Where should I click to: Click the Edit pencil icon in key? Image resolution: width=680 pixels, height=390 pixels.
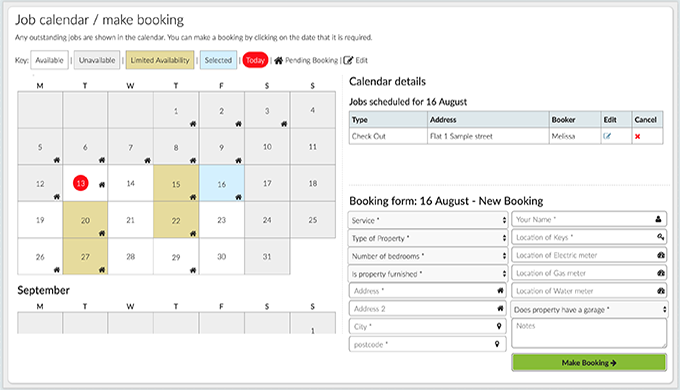[x=348, y=60]
